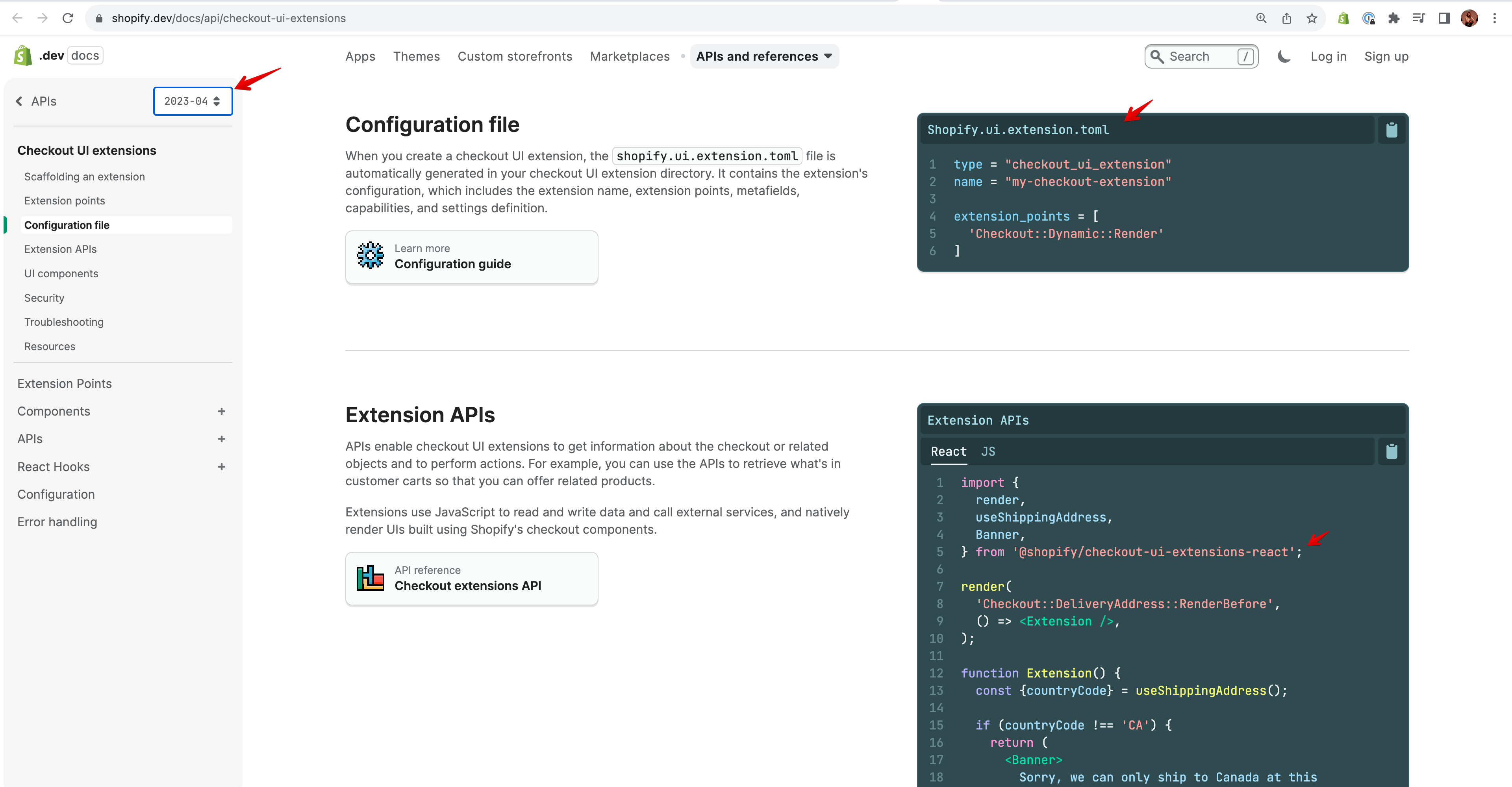Copy the Extension APIs code with clipboard icon

(x=1392, y=452)
